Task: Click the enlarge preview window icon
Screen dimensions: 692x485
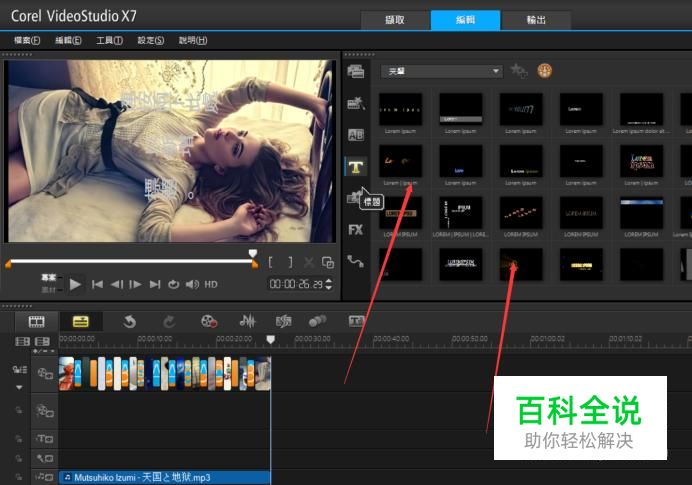Action: 328,263
